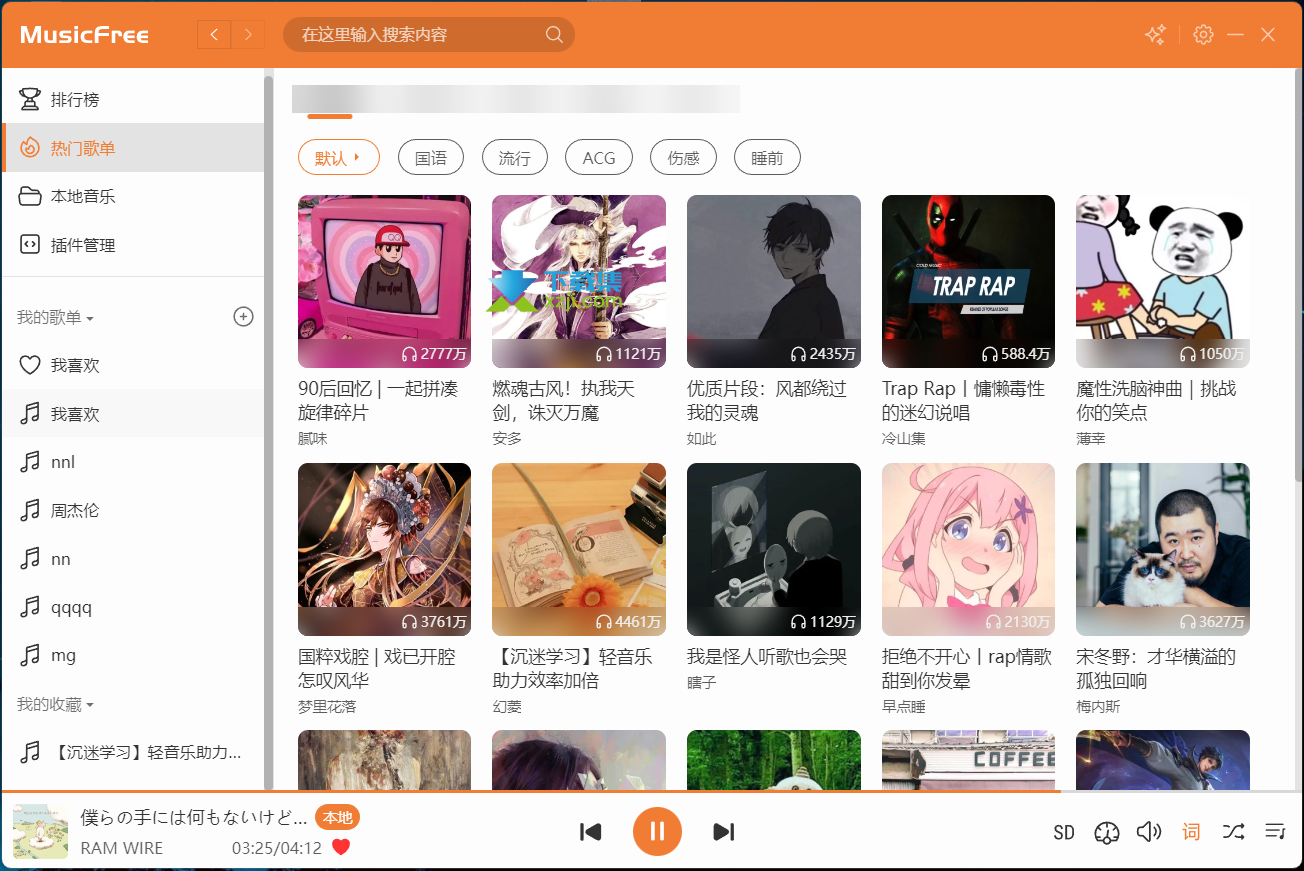Unlike the song via red heart
This screenshot has height=871, width=1304.
tap(341, 848)
